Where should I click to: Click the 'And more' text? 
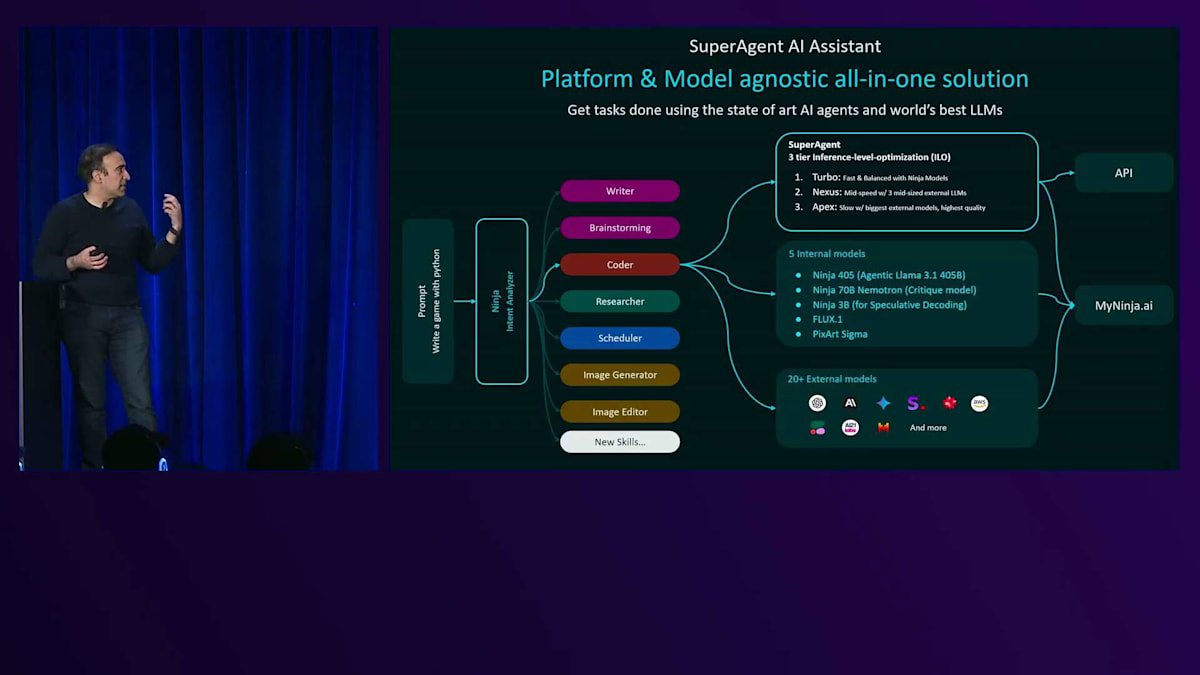click(x=928, y=428)
